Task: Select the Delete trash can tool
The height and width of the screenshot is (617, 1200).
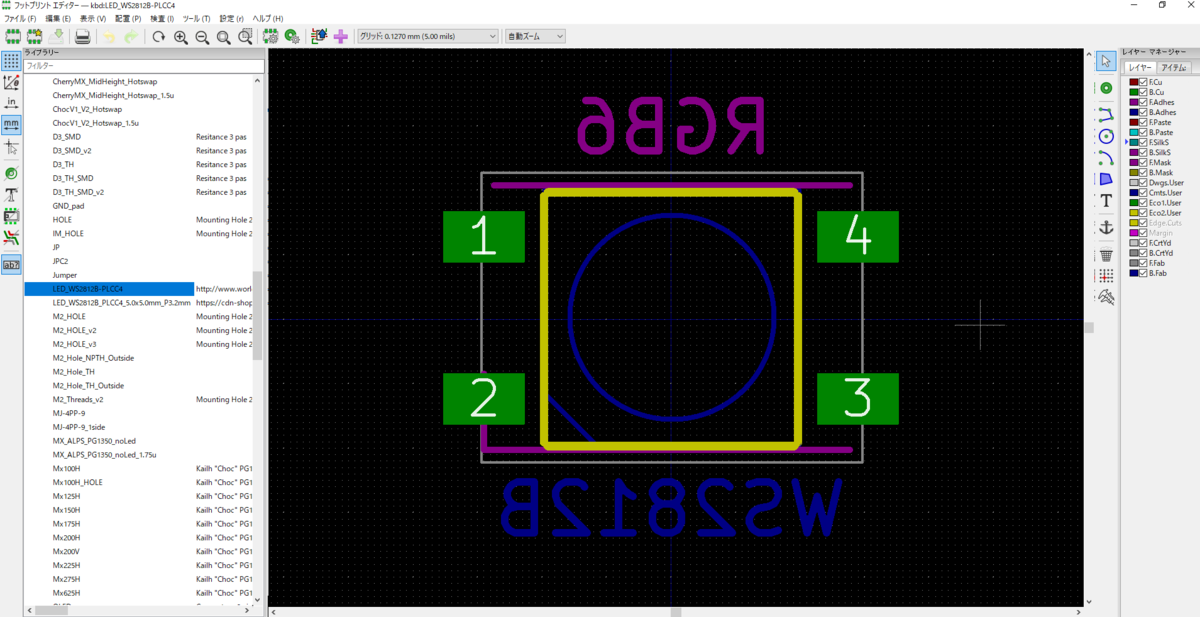Action: click(x=1106, y=255)
